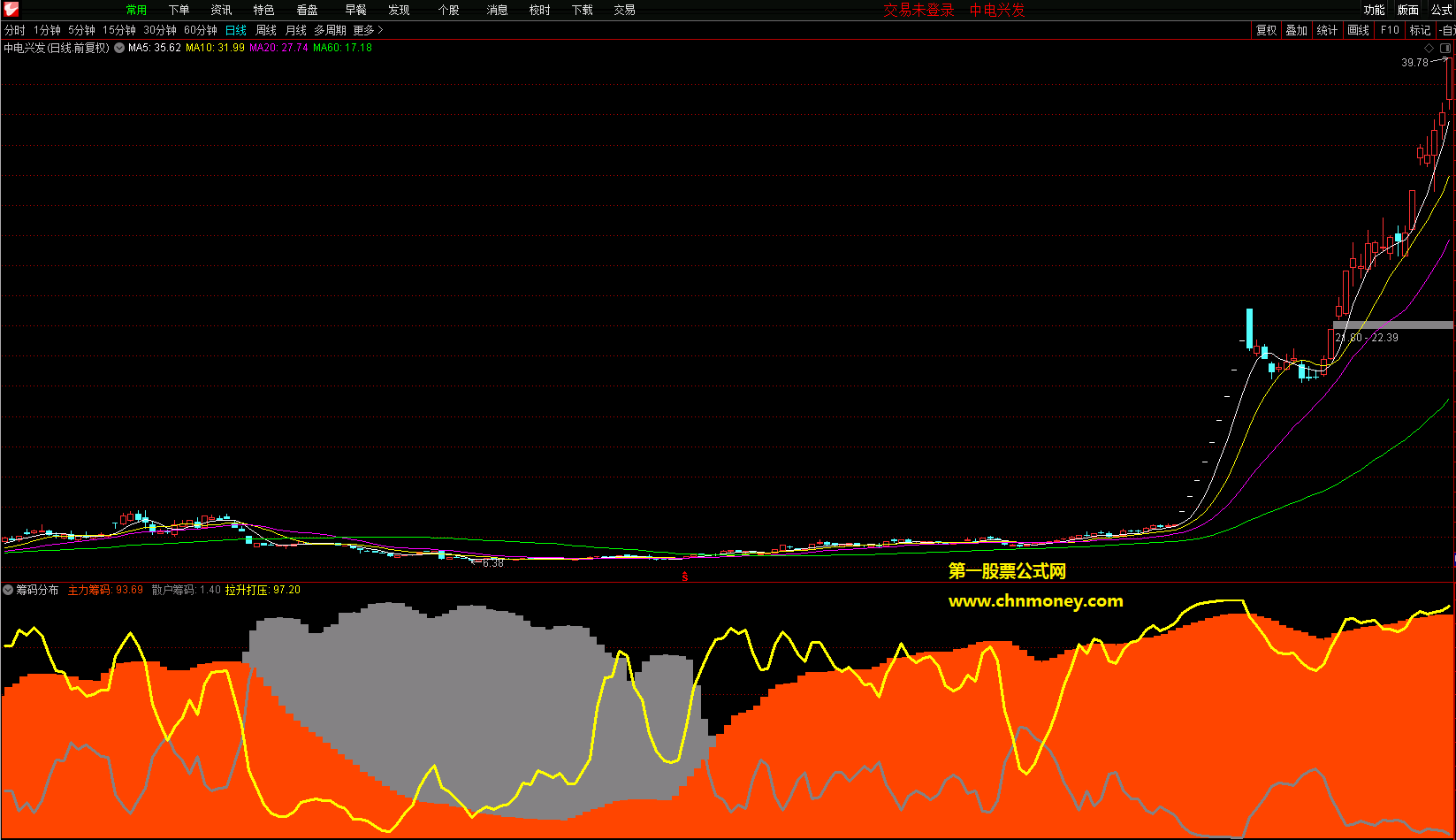Image resolution: width=1456 pixels, height=840 pixels.
Task: Open the 多周期 multi-period view
Action: point(330,30)
